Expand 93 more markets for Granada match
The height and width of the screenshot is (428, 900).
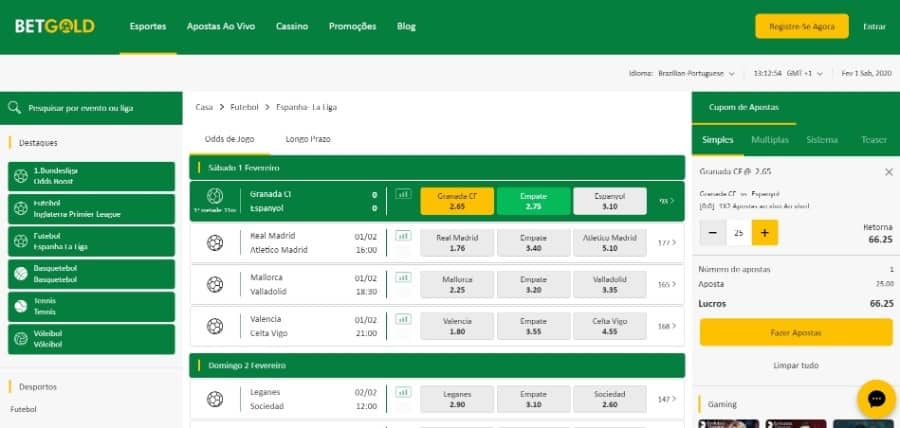tap(667, 201)
